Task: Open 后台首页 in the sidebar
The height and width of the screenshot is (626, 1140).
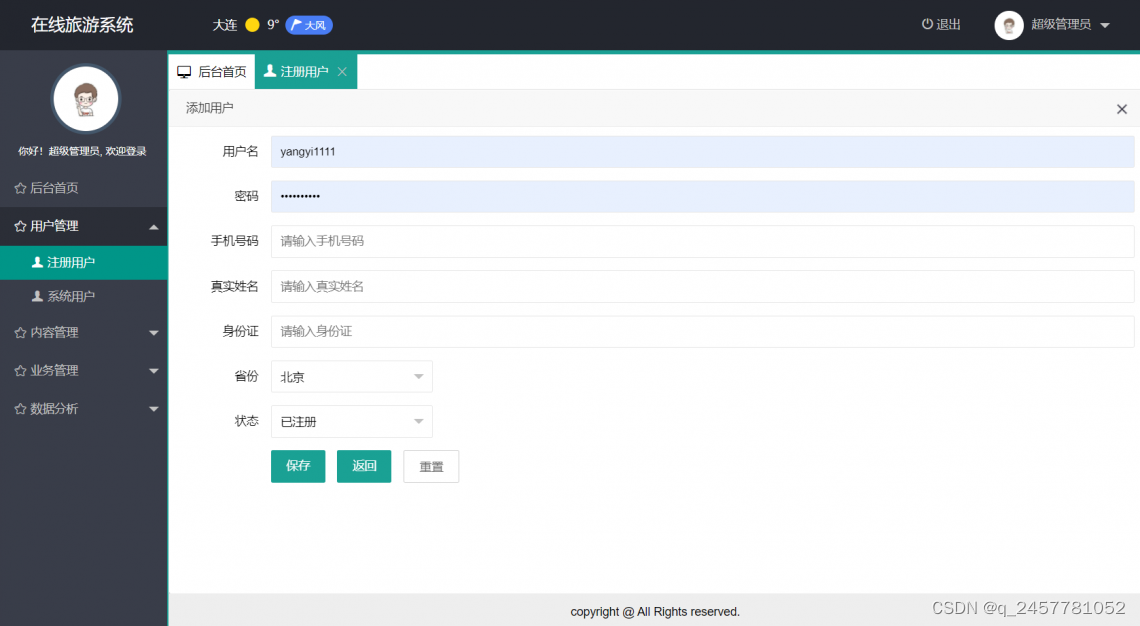Action: tap(84, 188)
